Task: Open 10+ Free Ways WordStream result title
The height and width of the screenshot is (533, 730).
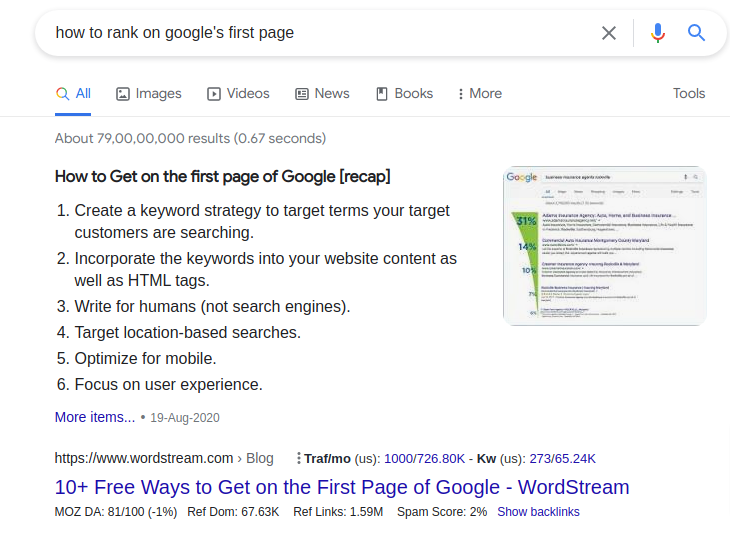Action: (x=342, y=487)
